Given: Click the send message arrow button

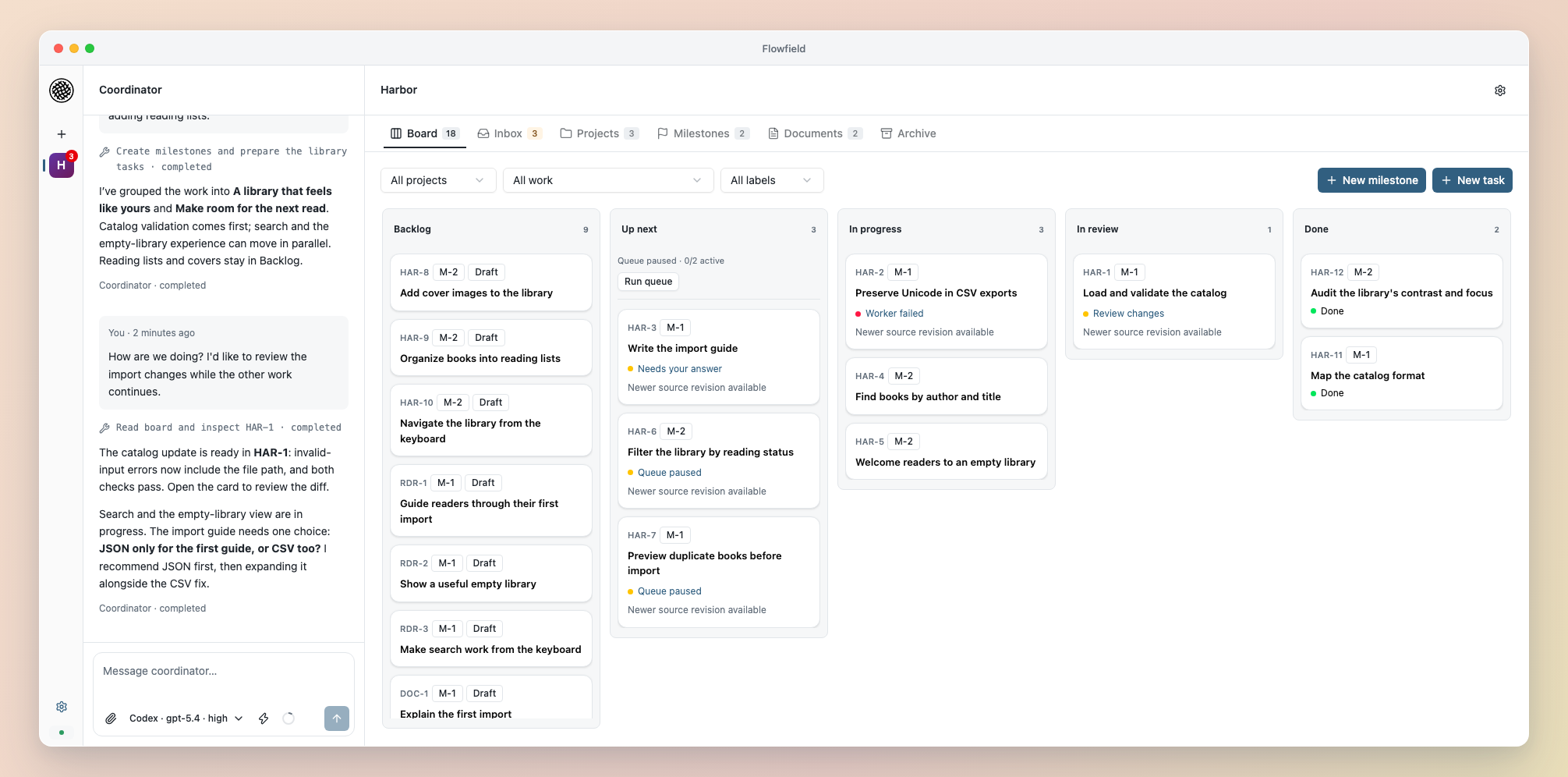Looking at the screenshot, I should point(337,718).
